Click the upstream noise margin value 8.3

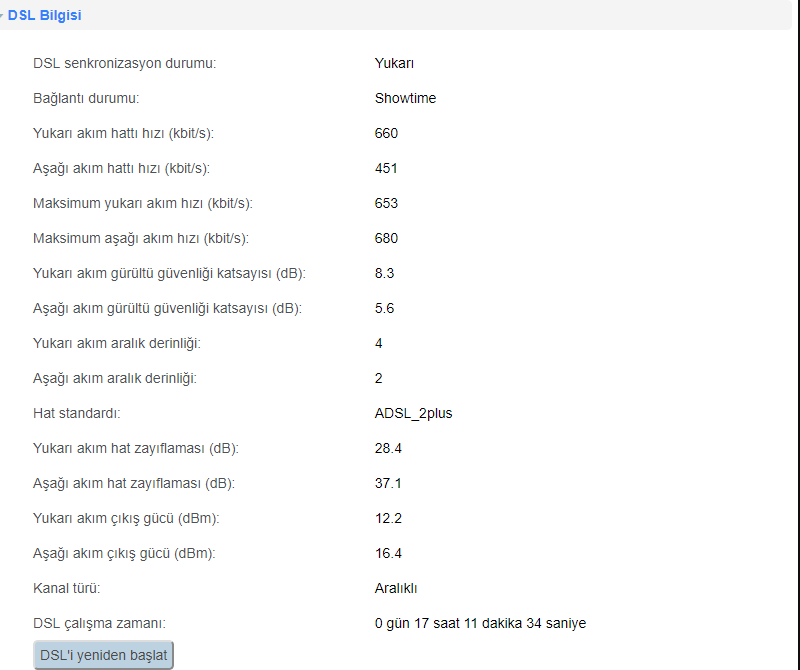(384, 273)
